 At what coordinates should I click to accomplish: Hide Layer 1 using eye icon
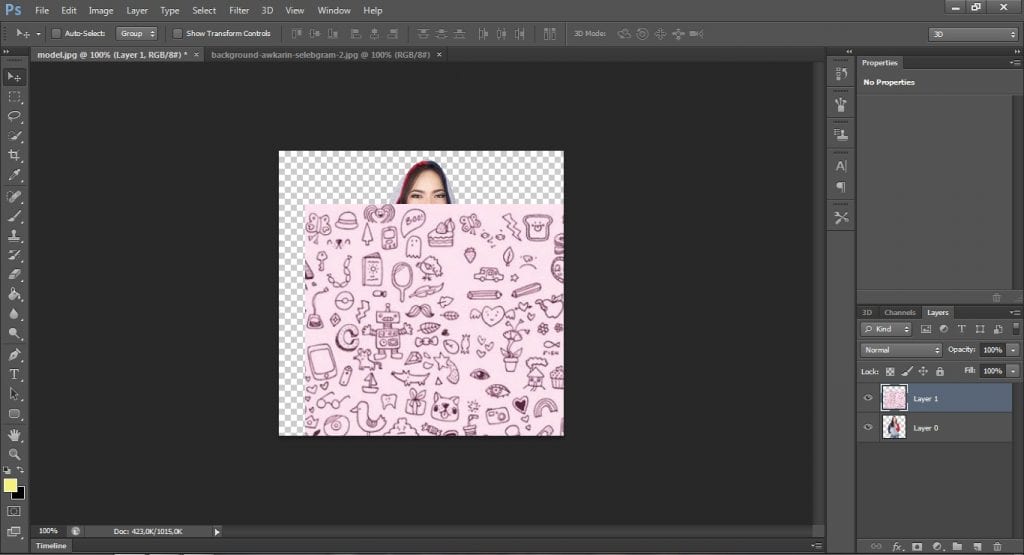(868, 398)
